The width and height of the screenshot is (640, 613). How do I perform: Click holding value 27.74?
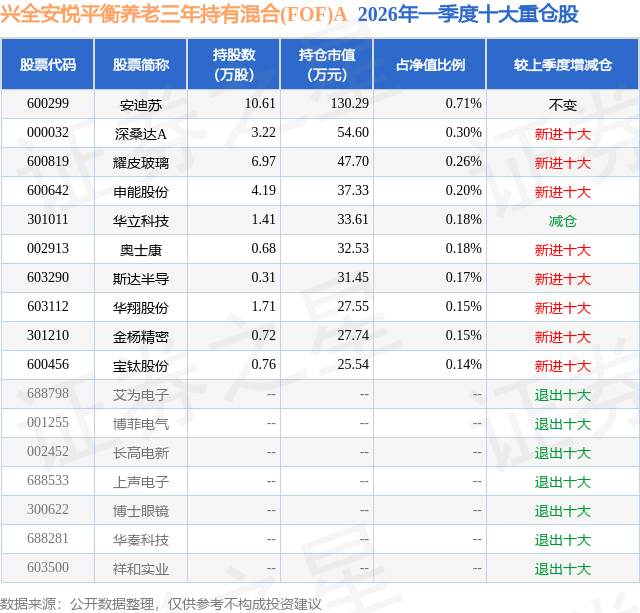click(353, 335)
